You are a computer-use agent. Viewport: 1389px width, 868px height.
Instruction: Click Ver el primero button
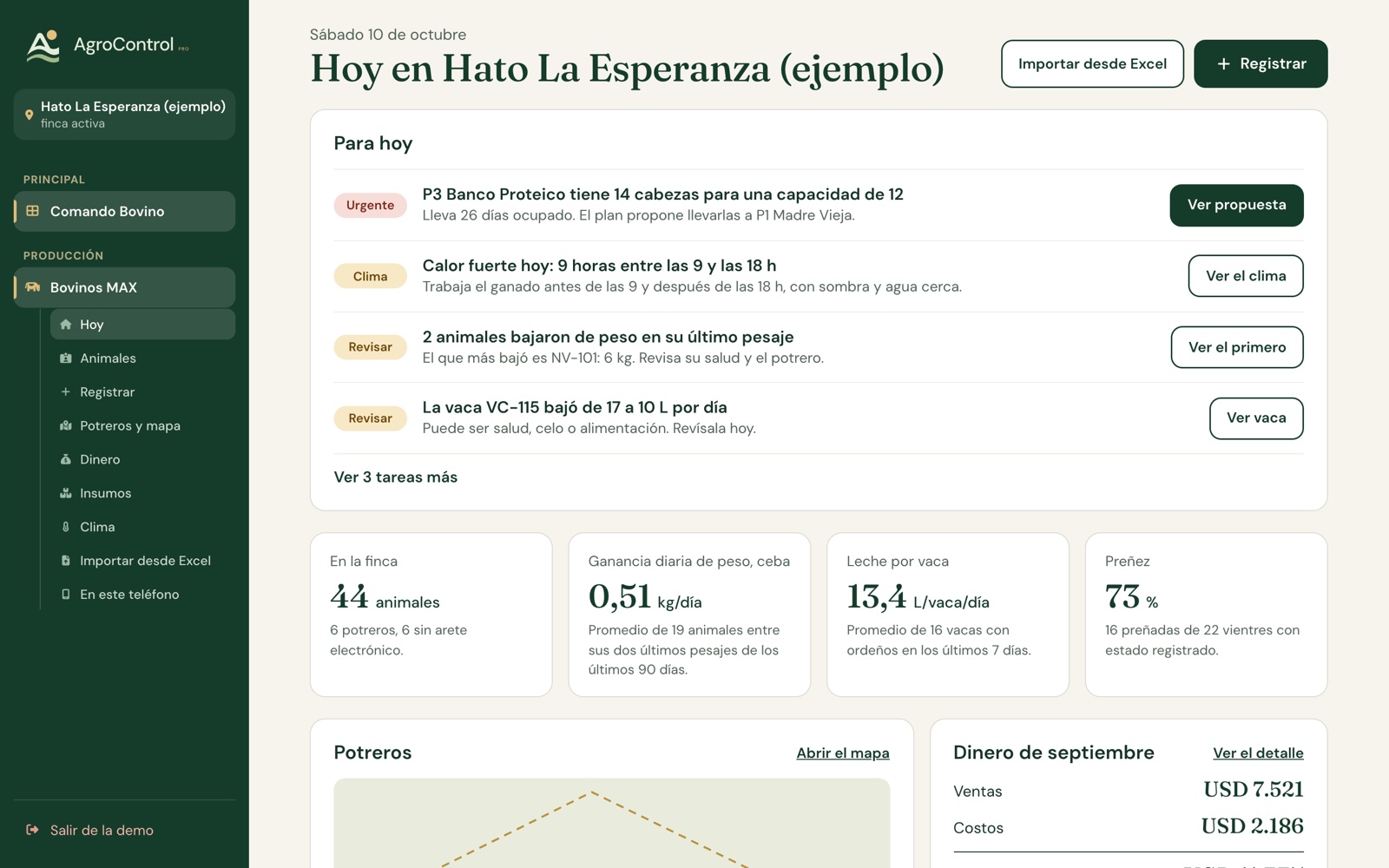coord(1237,347)
